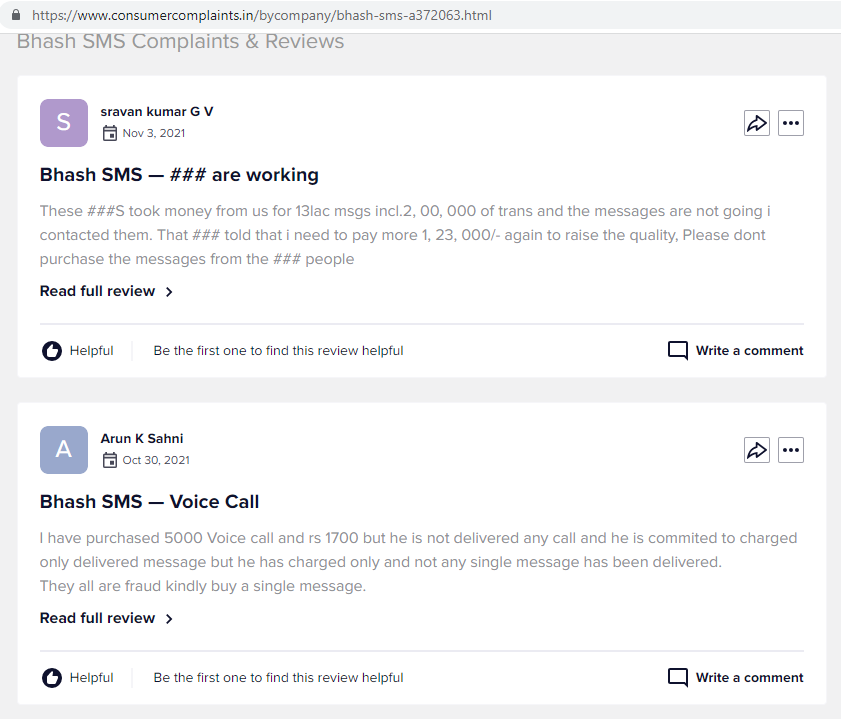Image resolution: width=845 pixels, height=719 pixels.
Task: Read full review by sravan kumar
Action: pos(98,291)
